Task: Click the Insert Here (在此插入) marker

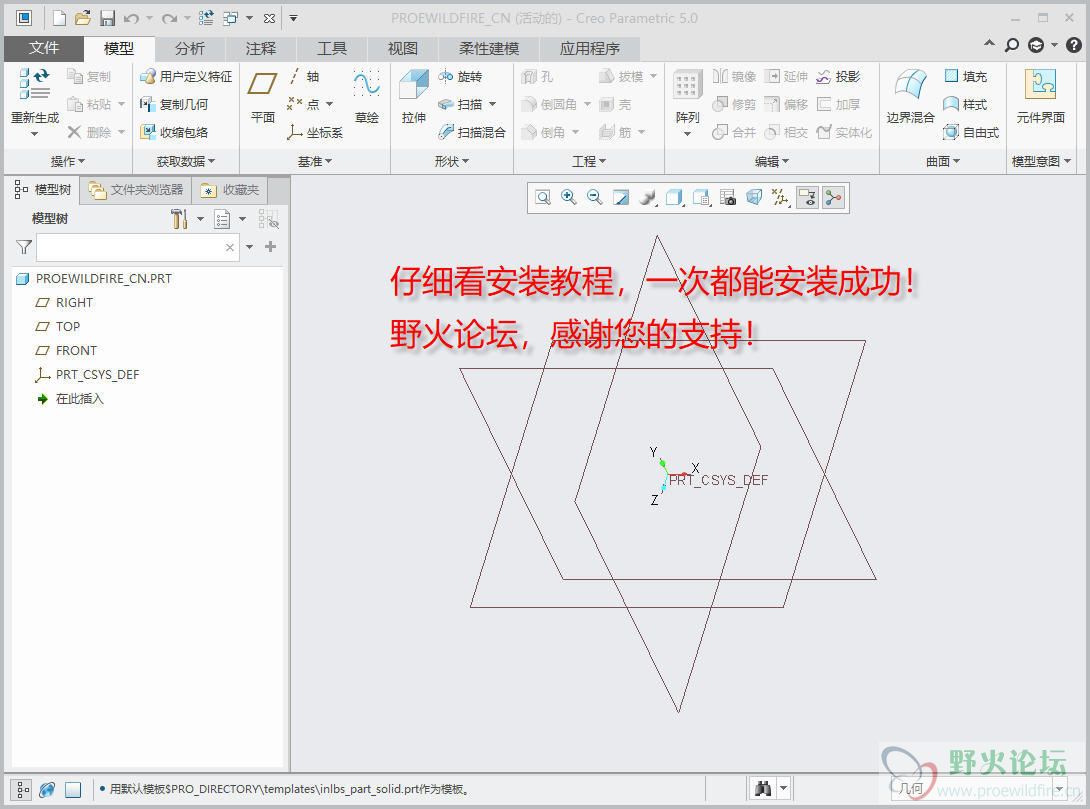Action: pos(70,399)
